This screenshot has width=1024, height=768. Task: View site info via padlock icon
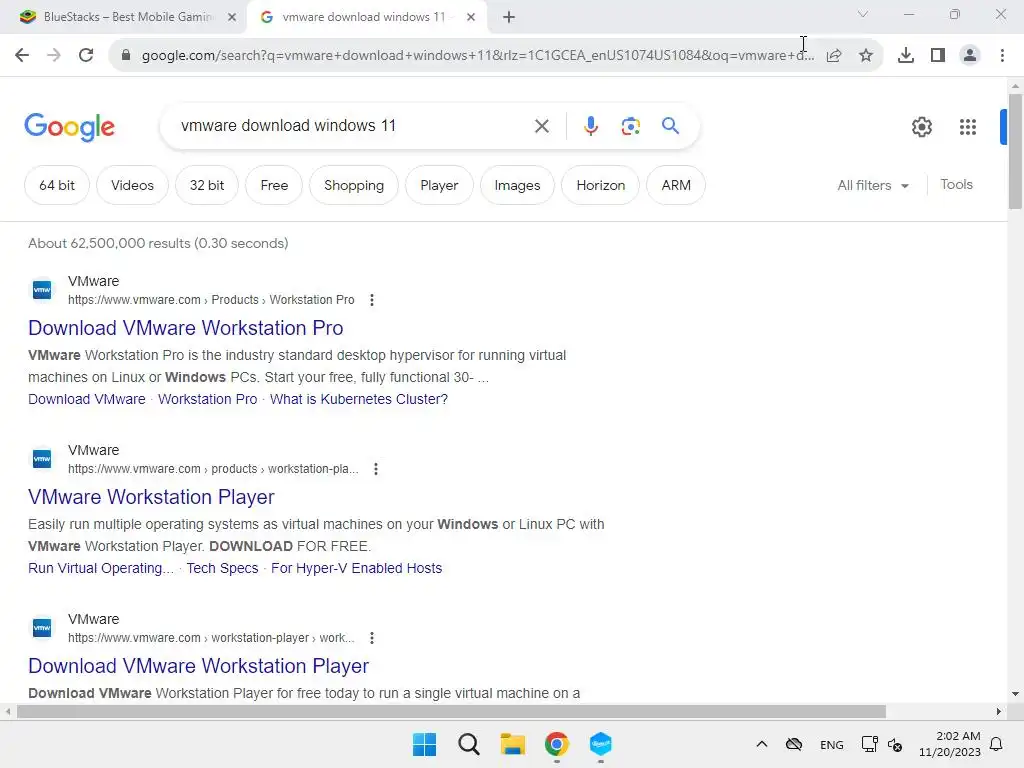(x=126, y=55)
